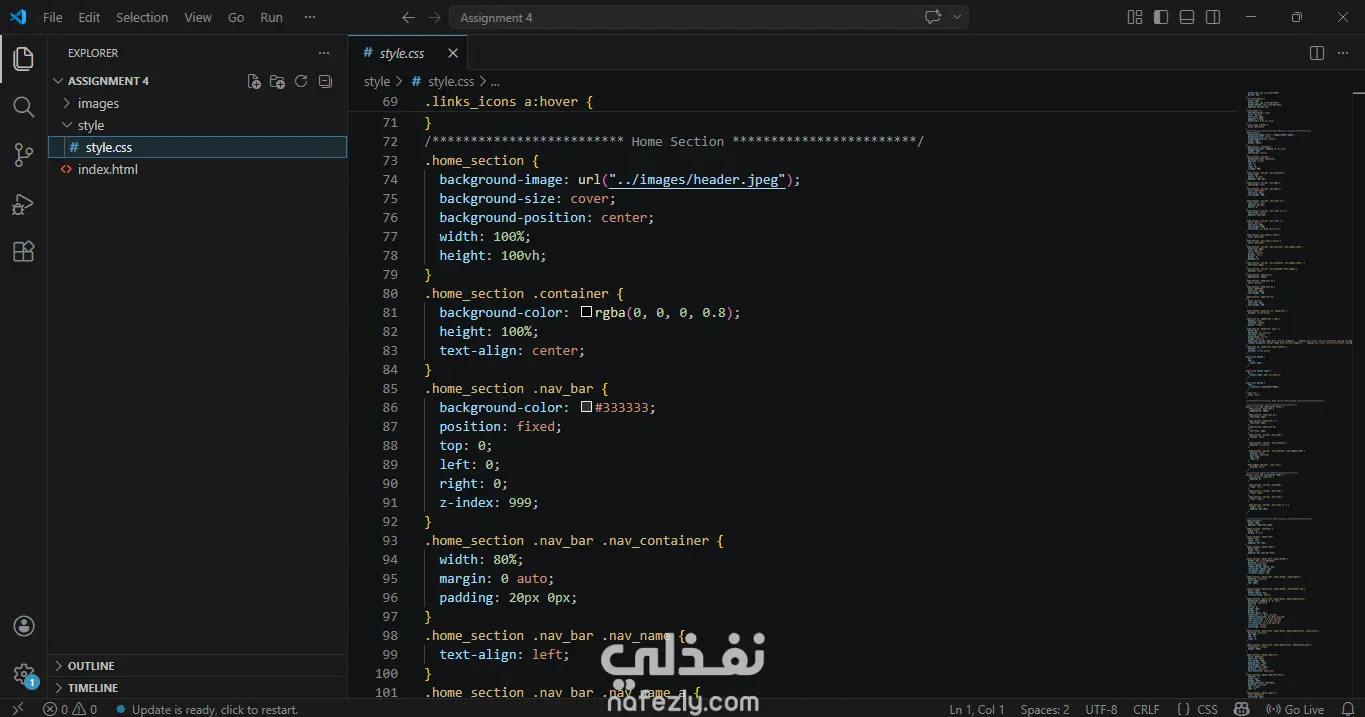1365x717 pixels.
Task: Split the editor to the right
Action: (1317, 53)
